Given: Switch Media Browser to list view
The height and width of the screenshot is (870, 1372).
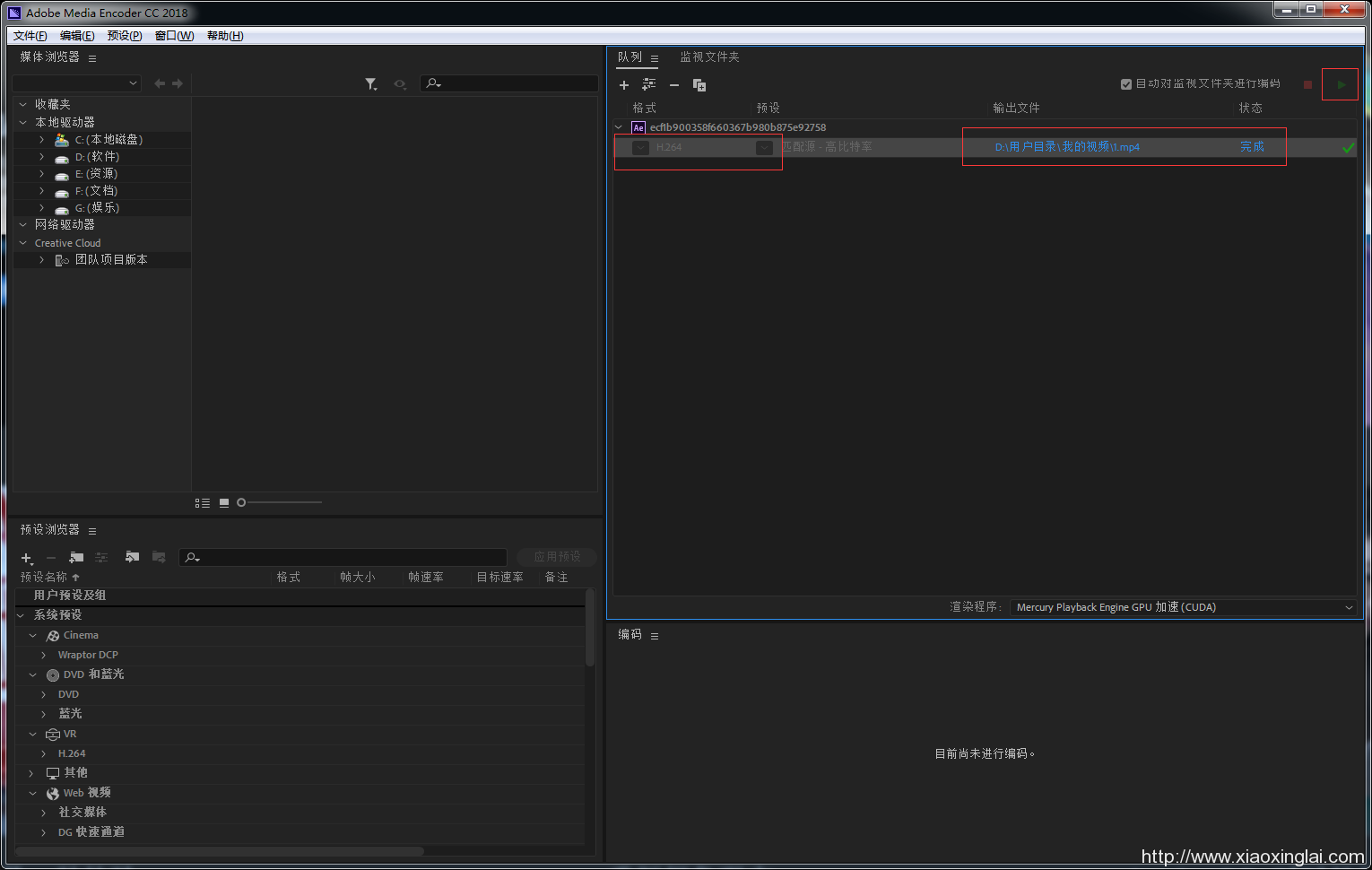Looking at the screenshot, I should coord(203,503).
